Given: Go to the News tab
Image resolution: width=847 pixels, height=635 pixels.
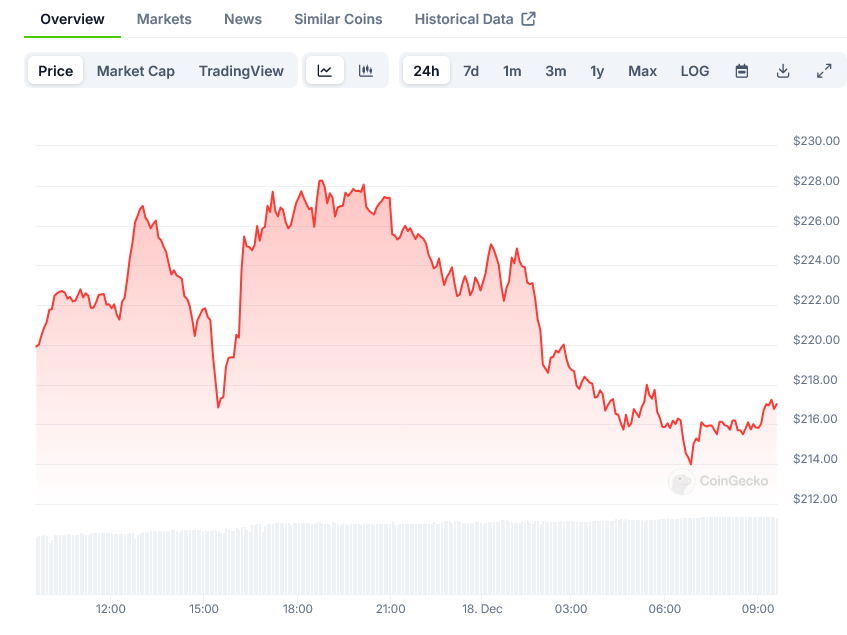Looking at the screenshot, I should [x=243, y=19].
